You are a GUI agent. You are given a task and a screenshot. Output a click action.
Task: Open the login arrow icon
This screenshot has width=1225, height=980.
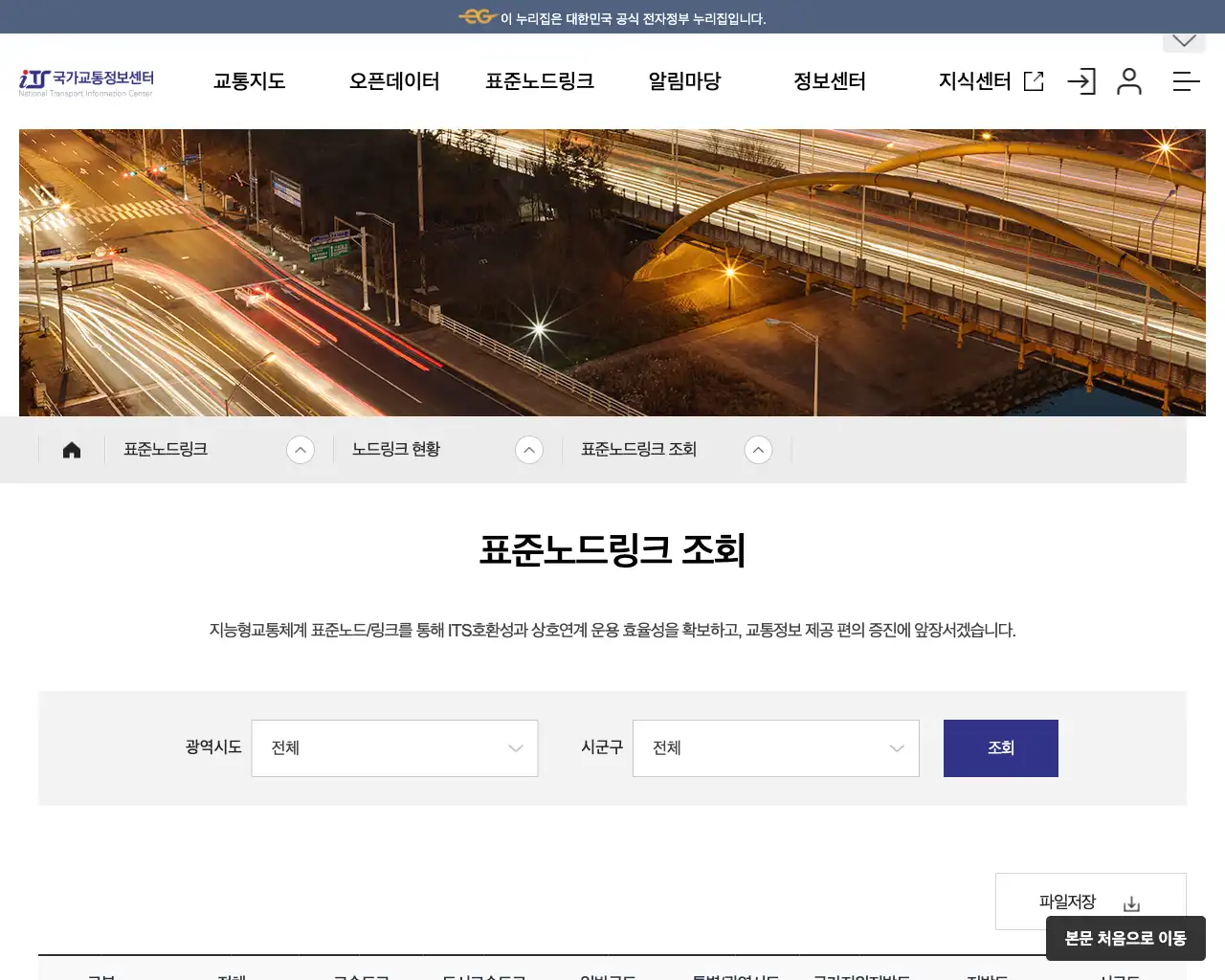(1081, 81)
